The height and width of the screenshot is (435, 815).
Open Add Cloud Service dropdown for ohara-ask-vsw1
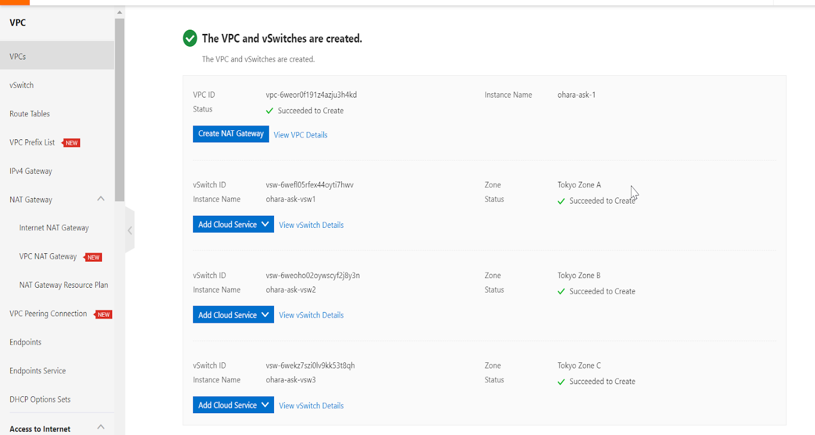(x=232, y=225)
